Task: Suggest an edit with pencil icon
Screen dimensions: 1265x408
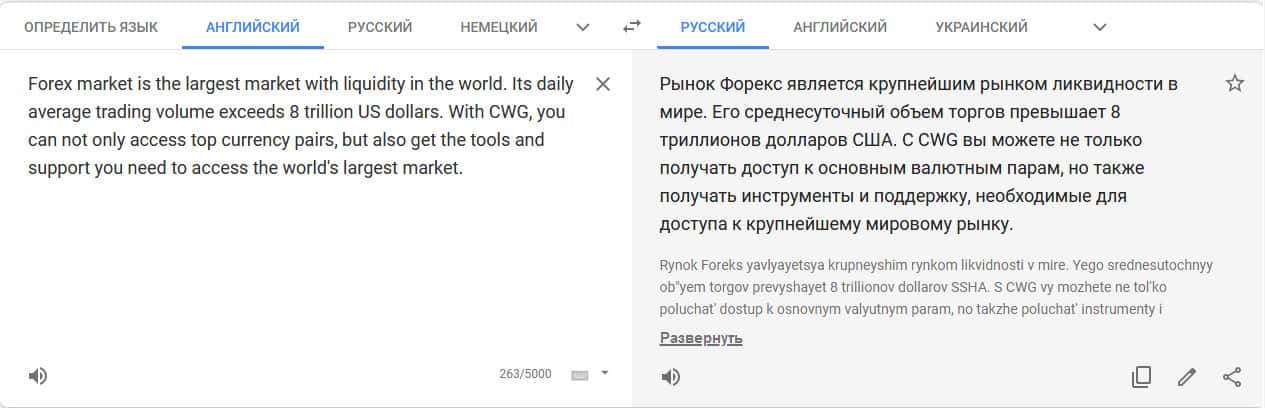Action: (1187, 376)
